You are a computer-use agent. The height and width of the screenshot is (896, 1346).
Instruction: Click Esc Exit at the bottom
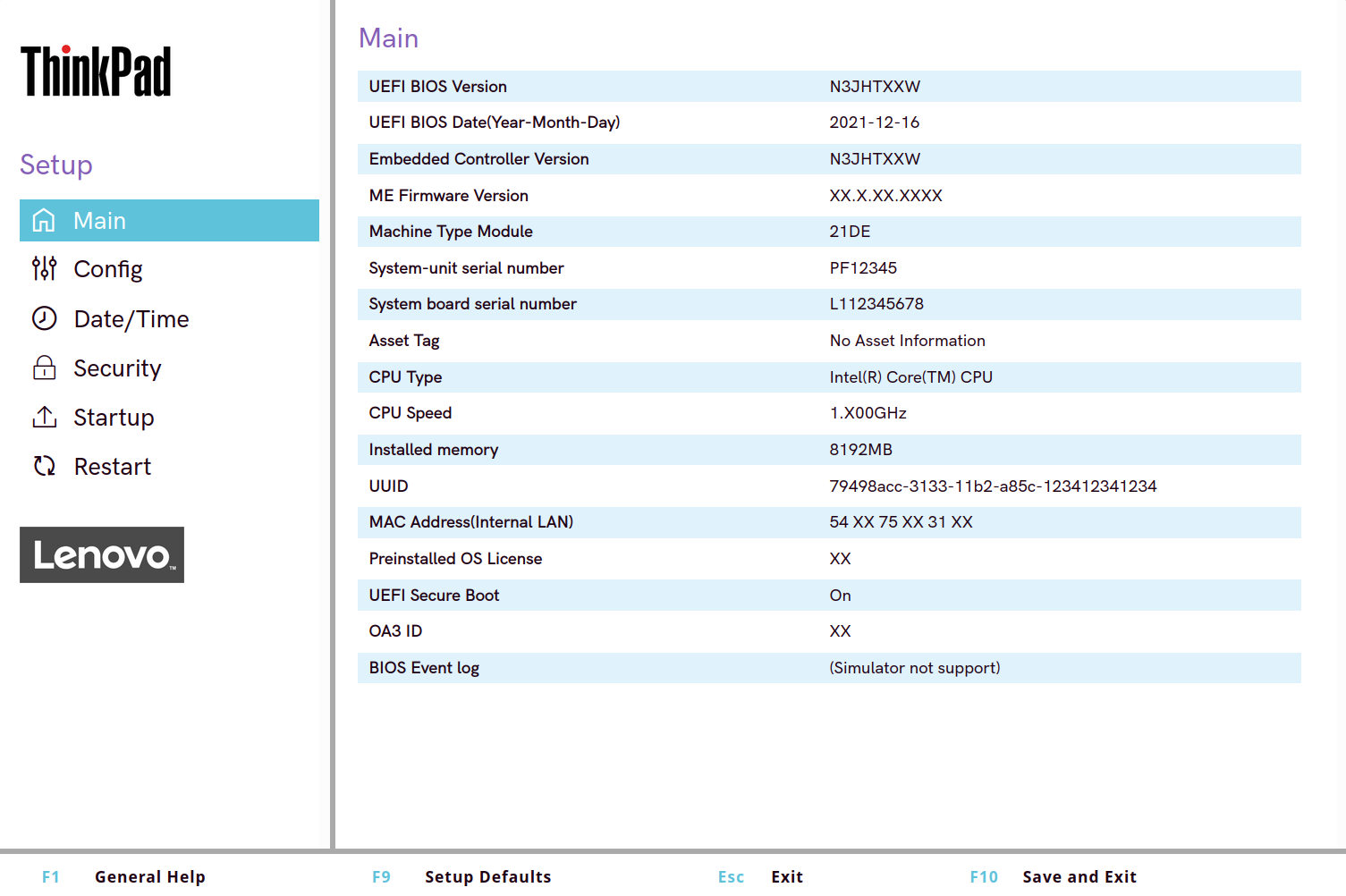tap(760, 877)
